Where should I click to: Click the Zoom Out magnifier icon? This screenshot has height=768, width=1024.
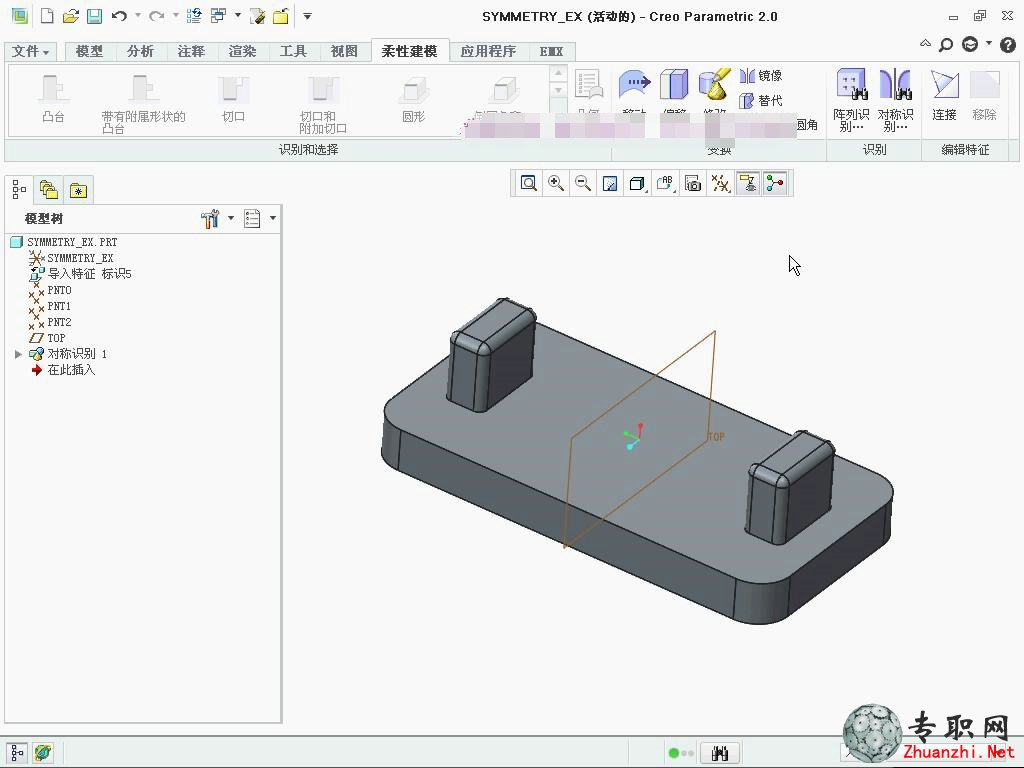point(583,184)
